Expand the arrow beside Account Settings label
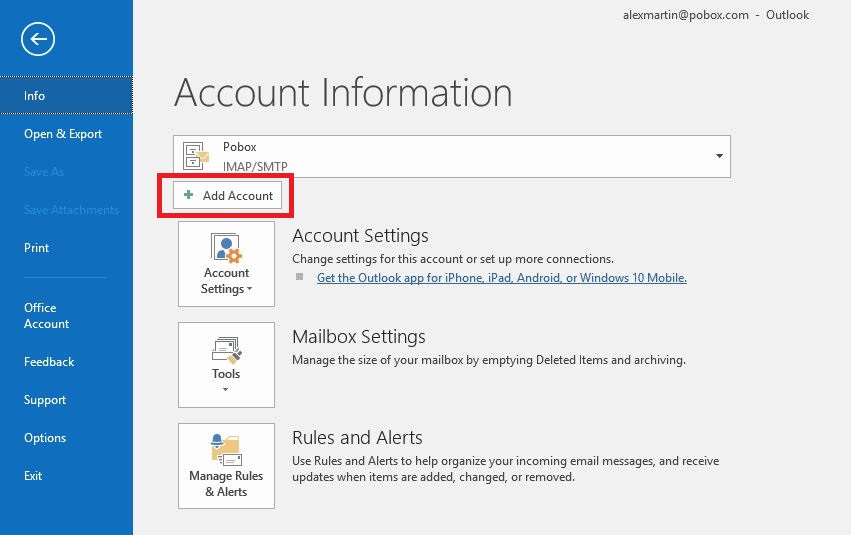 [250, 289]
